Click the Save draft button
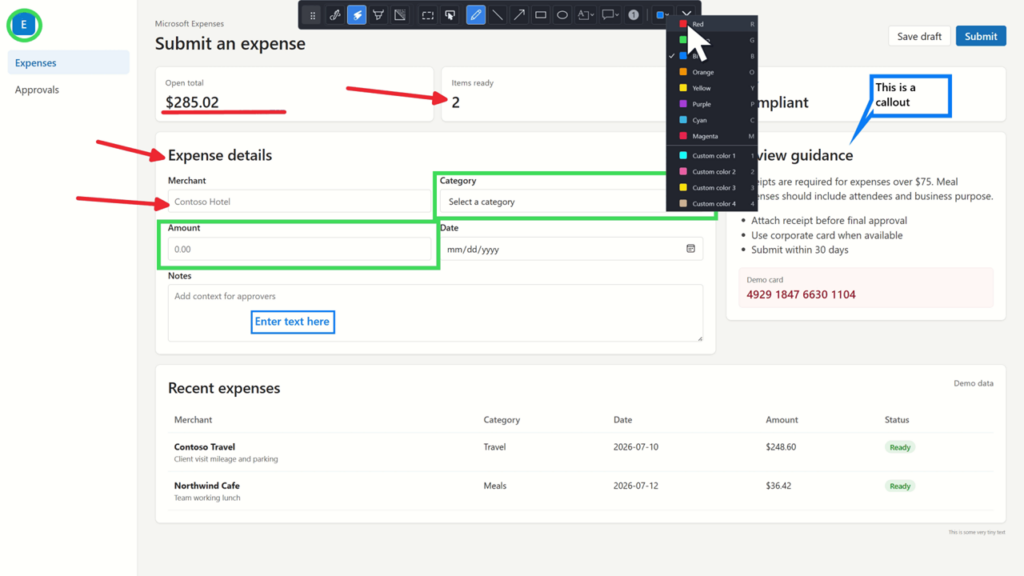The height and width of the screenshot is (576, 1024). pos(919,36)
